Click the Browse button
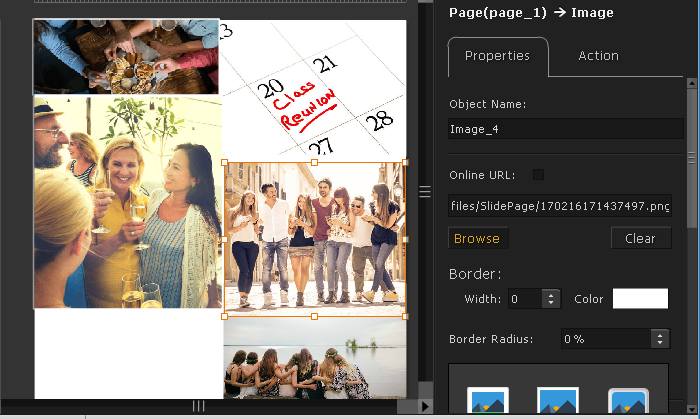 click(478, 238)
